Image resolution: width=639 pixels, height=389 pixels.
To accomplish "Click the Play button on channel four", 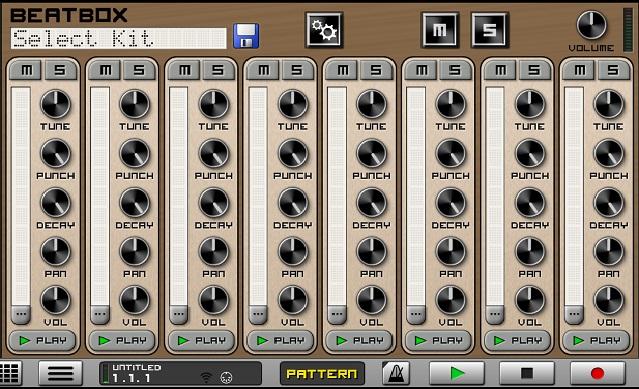I will (x=280, y=341).
